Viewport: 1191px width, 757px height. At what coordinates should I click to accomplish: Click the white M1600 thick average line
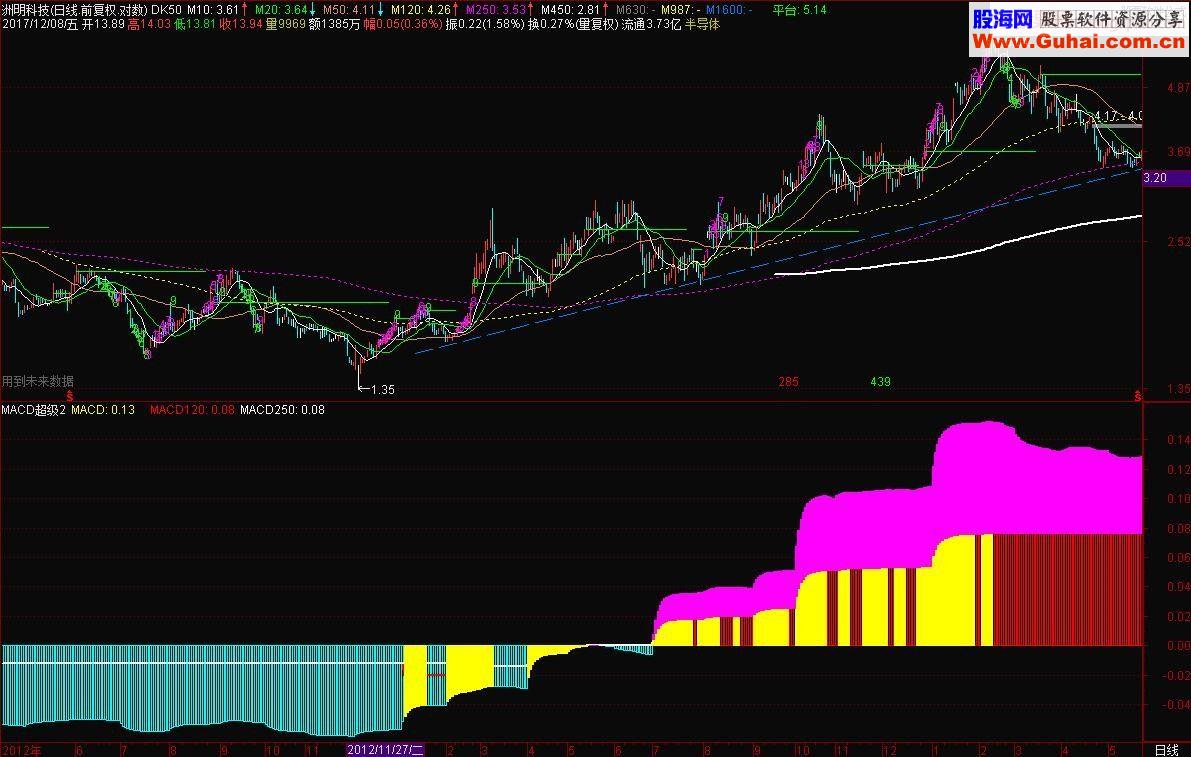coord(957,256)
